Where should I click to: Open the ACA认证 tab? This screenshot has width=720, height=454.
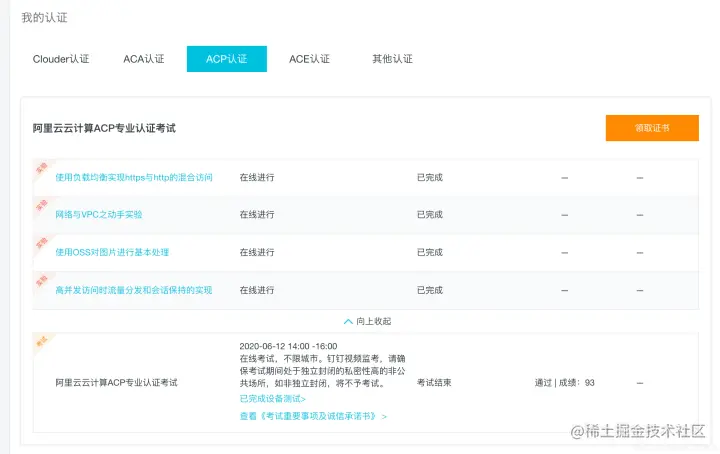(x=144, y=59)
